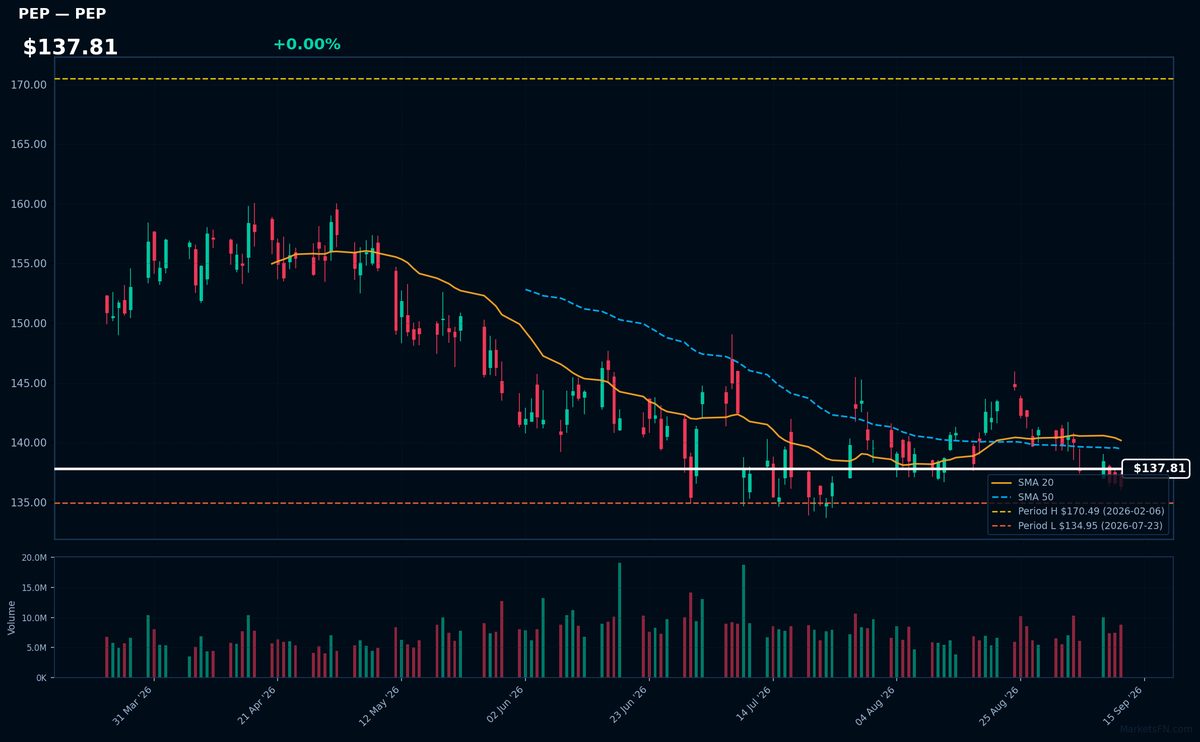Click the "15 Sep '26" date label
The image size is (1200, 742).
tap(1125, 705)
